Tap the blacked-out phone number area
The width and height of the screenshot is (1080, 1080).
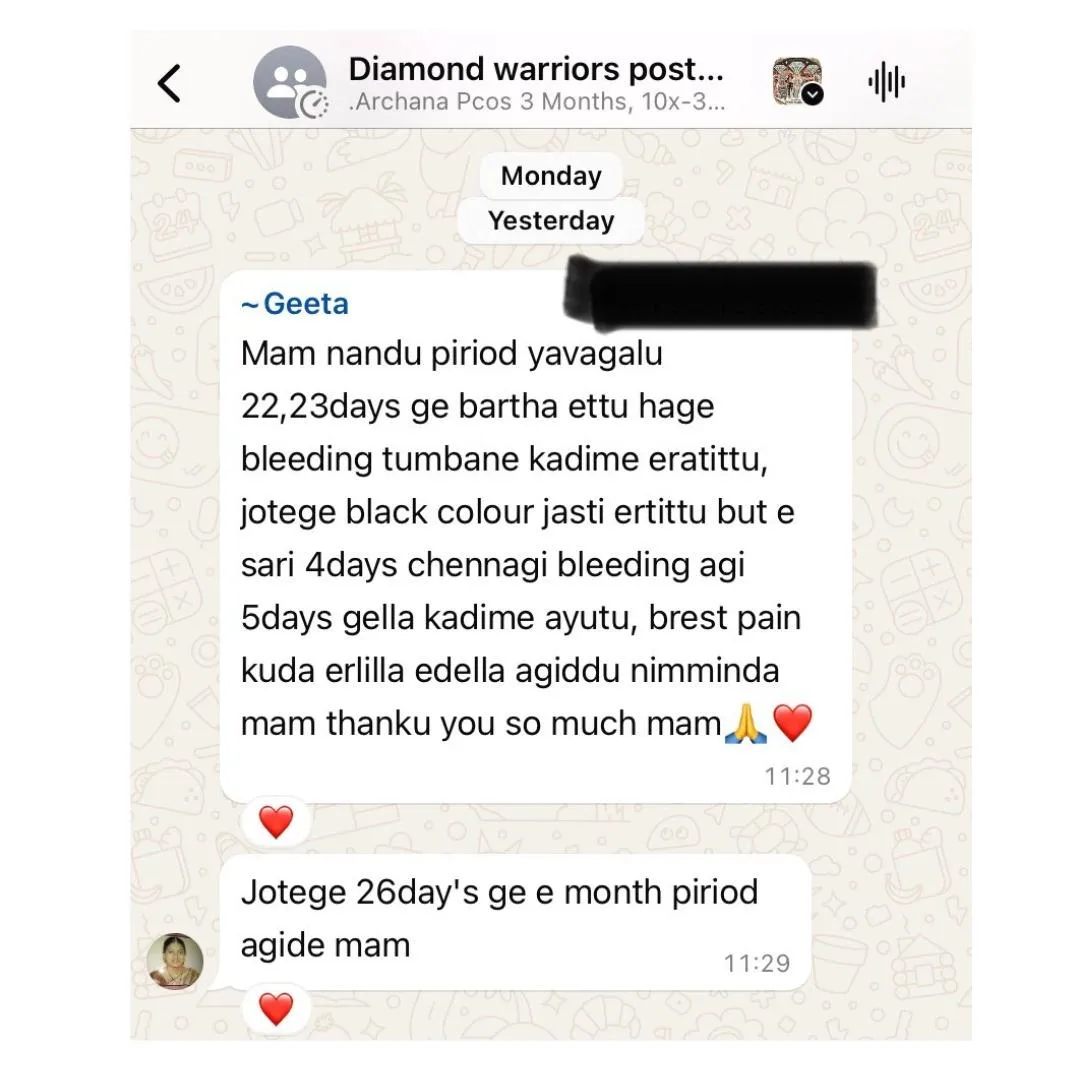[x=720, y=293]
